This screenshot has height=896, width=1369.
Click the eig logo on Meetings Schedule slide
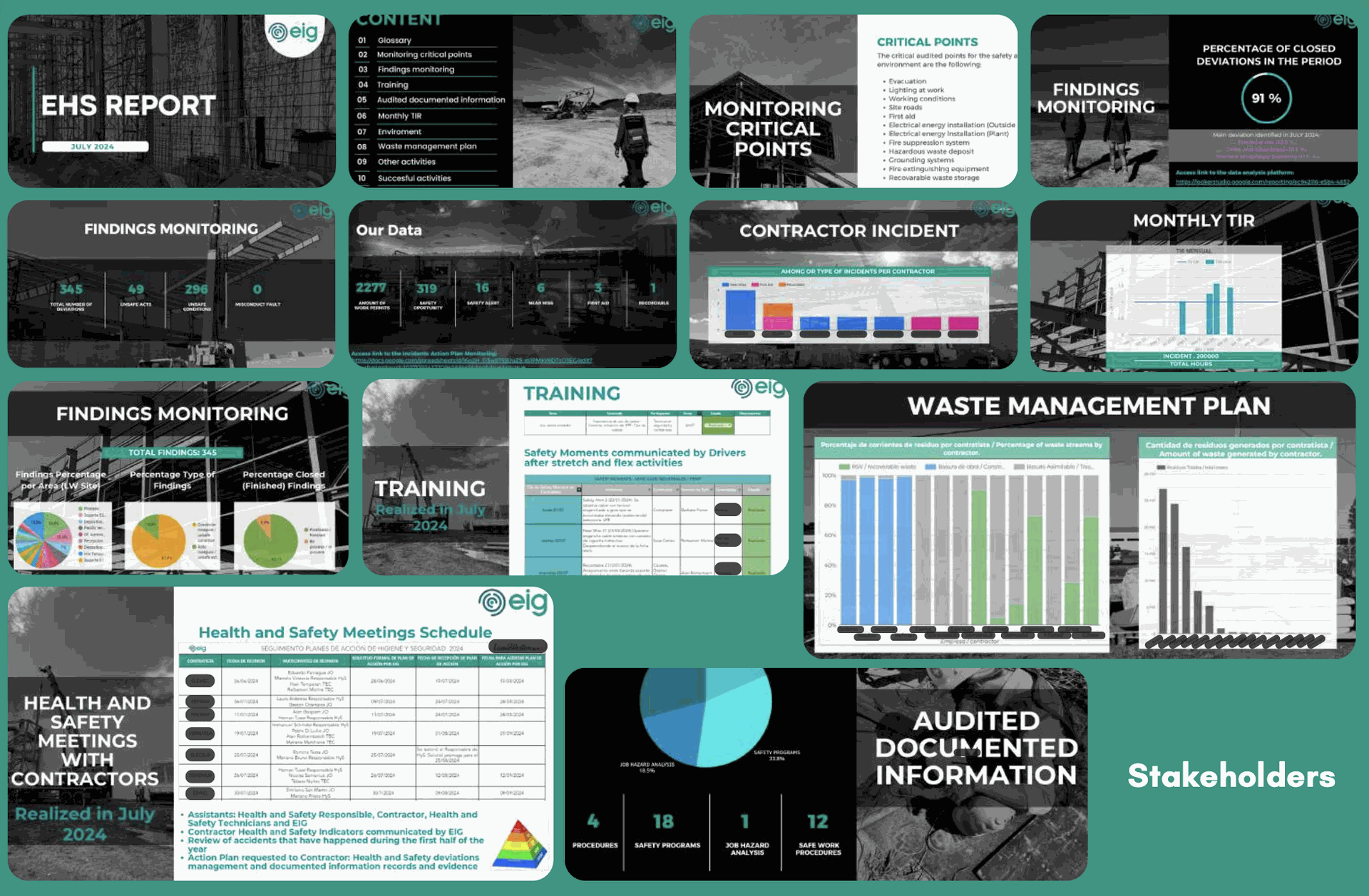pos(513,602)
